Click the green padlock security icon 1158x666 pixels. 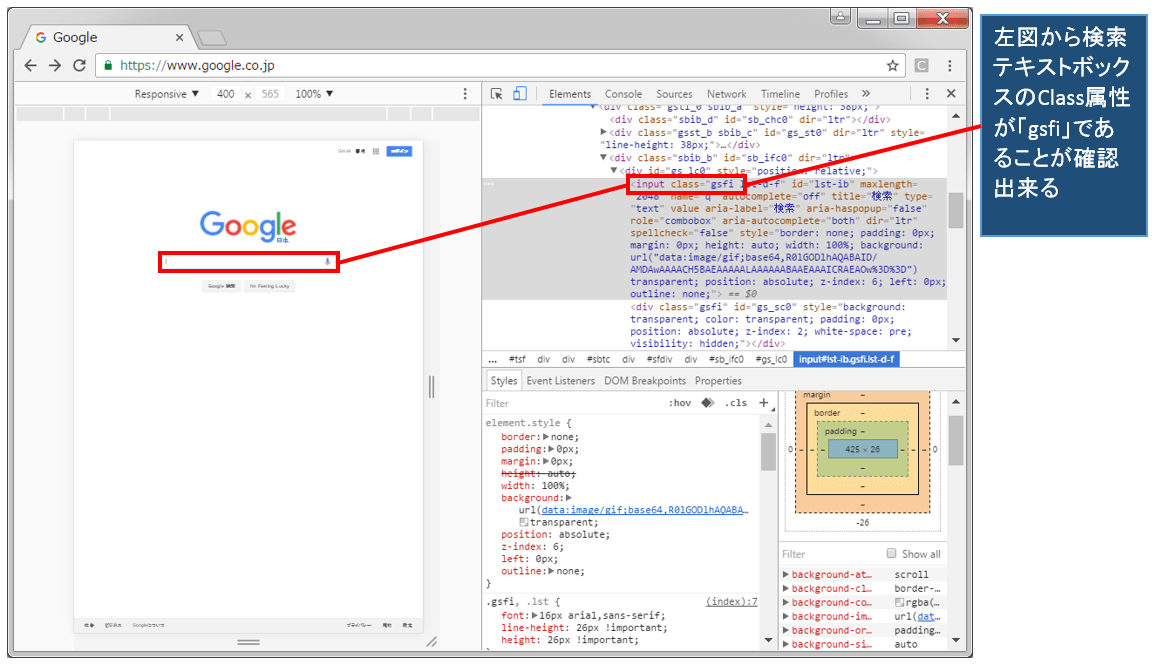pyautogui.click(x=108, y=66)
